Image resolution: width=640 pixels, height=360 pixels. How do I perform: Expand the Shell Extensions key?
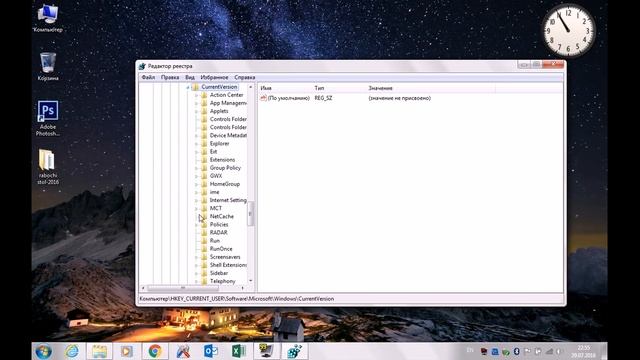[x=196, y=265]
